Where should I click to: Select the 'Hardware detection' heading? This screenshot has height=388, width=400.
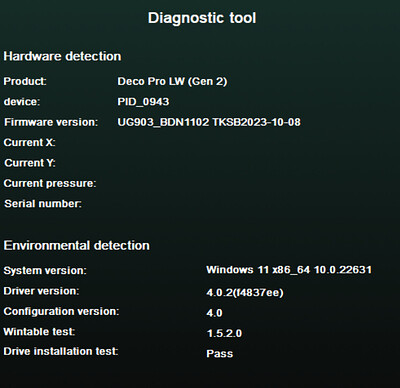click(x=62, y=56)
